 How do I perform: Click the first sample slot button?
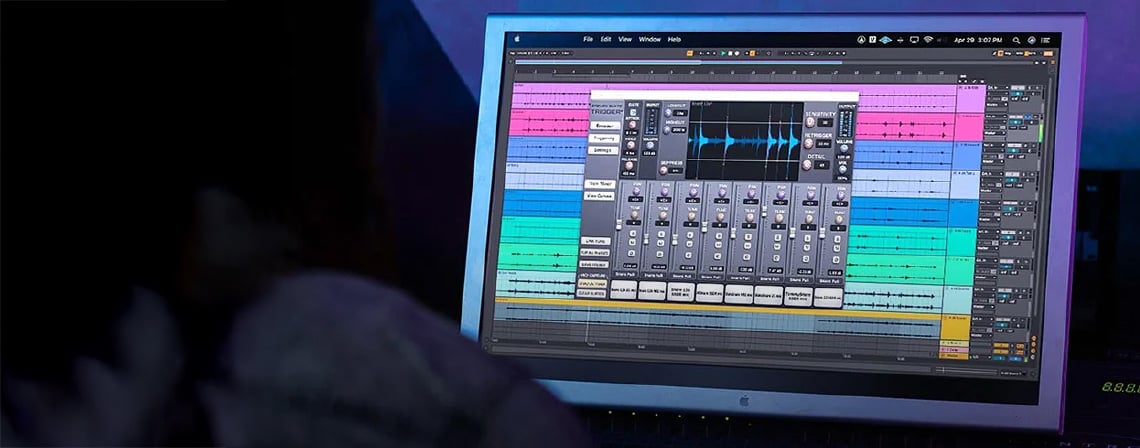pos(624,289)
